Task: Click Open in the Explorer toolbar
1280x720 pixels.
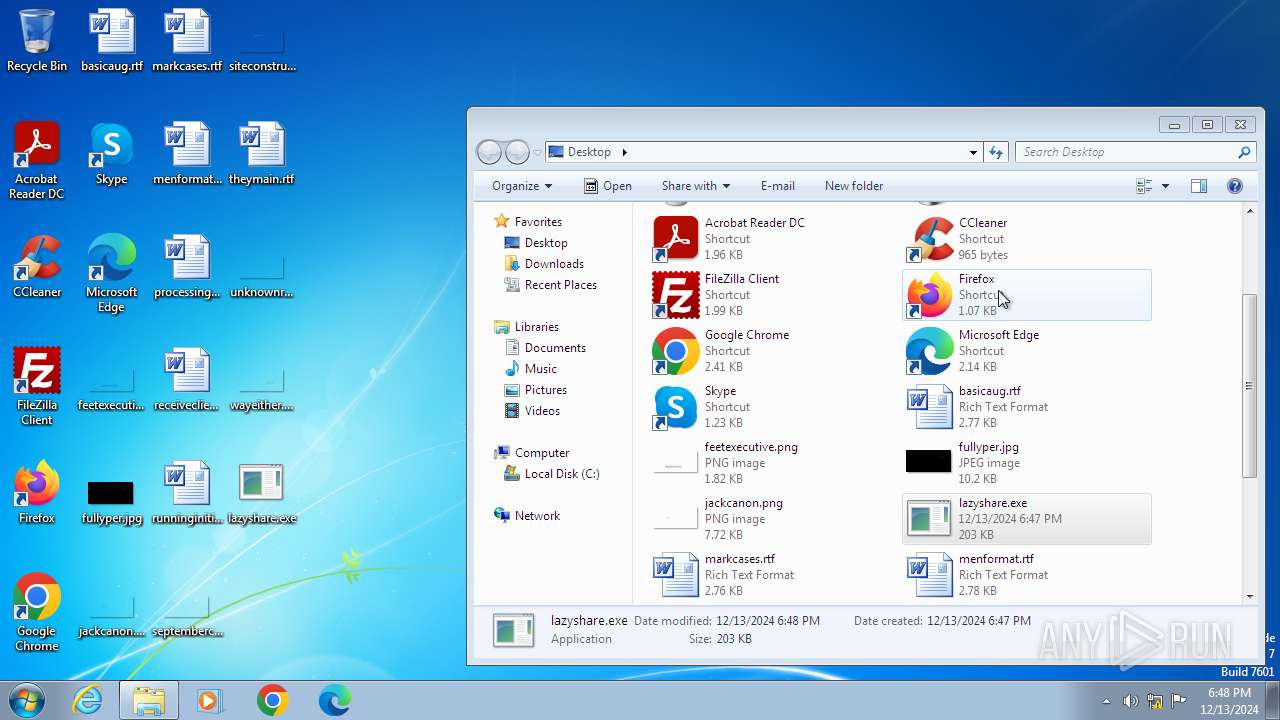Action: [608, 186]
